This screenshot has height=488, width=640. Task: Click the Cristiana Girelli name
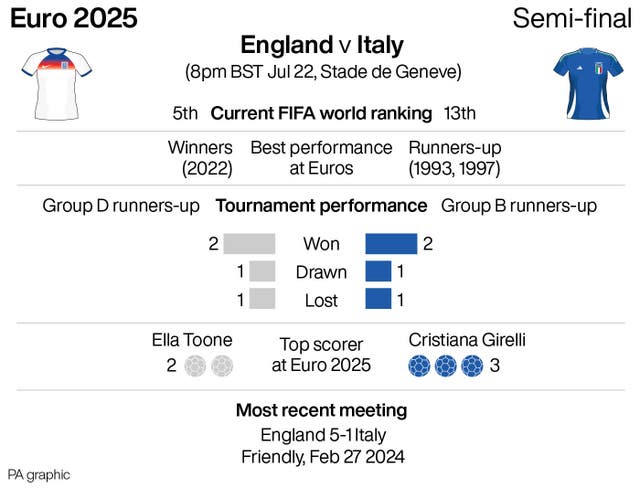(467, 340)
